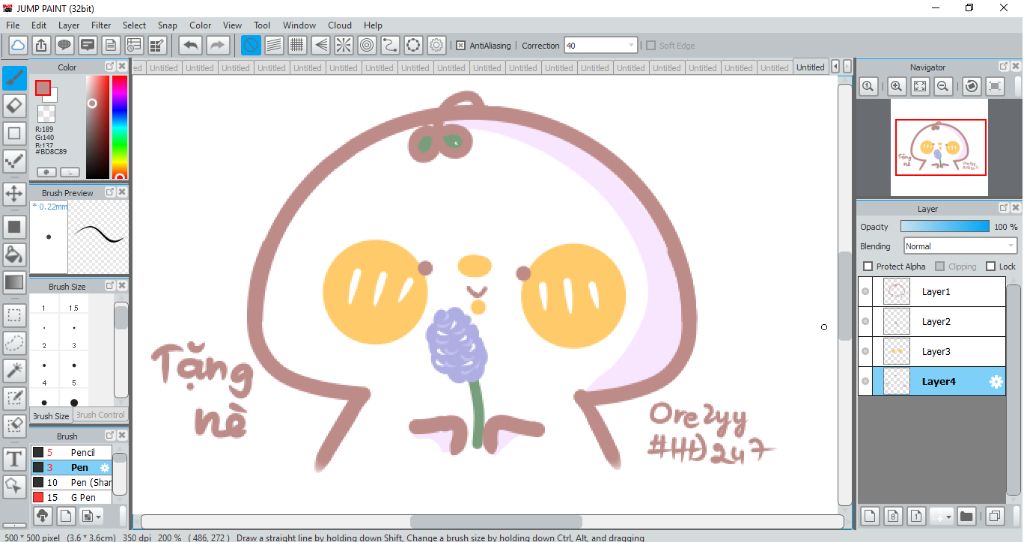Open the Filter menu

coord(101,25)
